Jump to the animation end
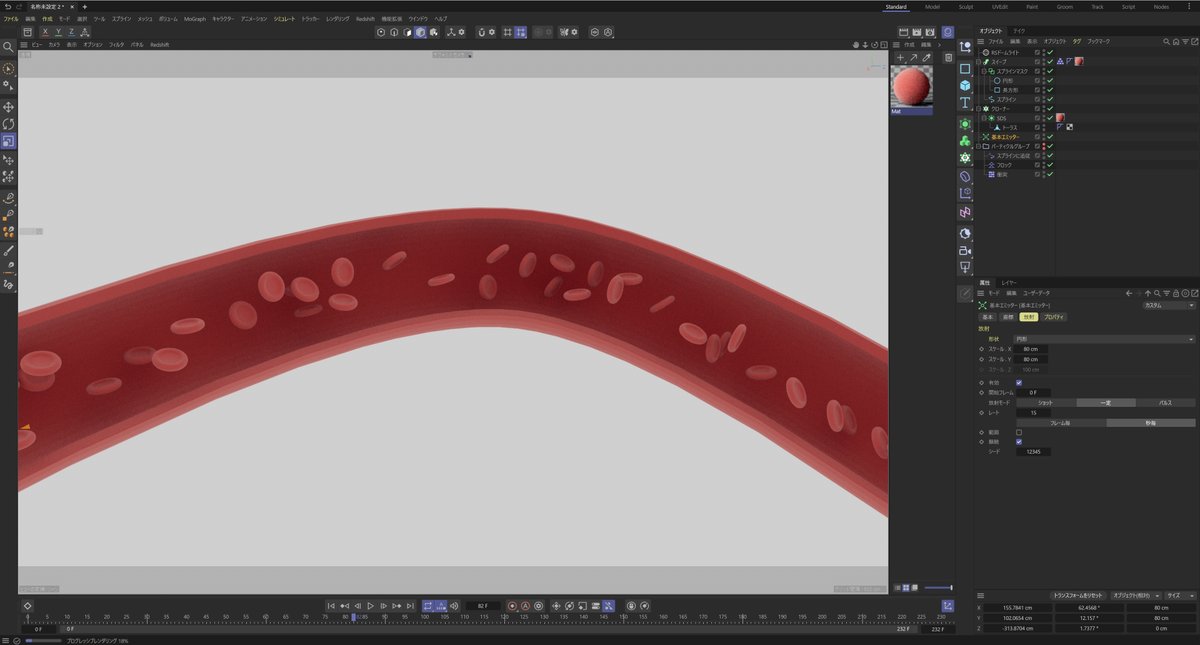The width and height of the screenshot is (1200, 645). pyautogui.click(x=409, y=606)
